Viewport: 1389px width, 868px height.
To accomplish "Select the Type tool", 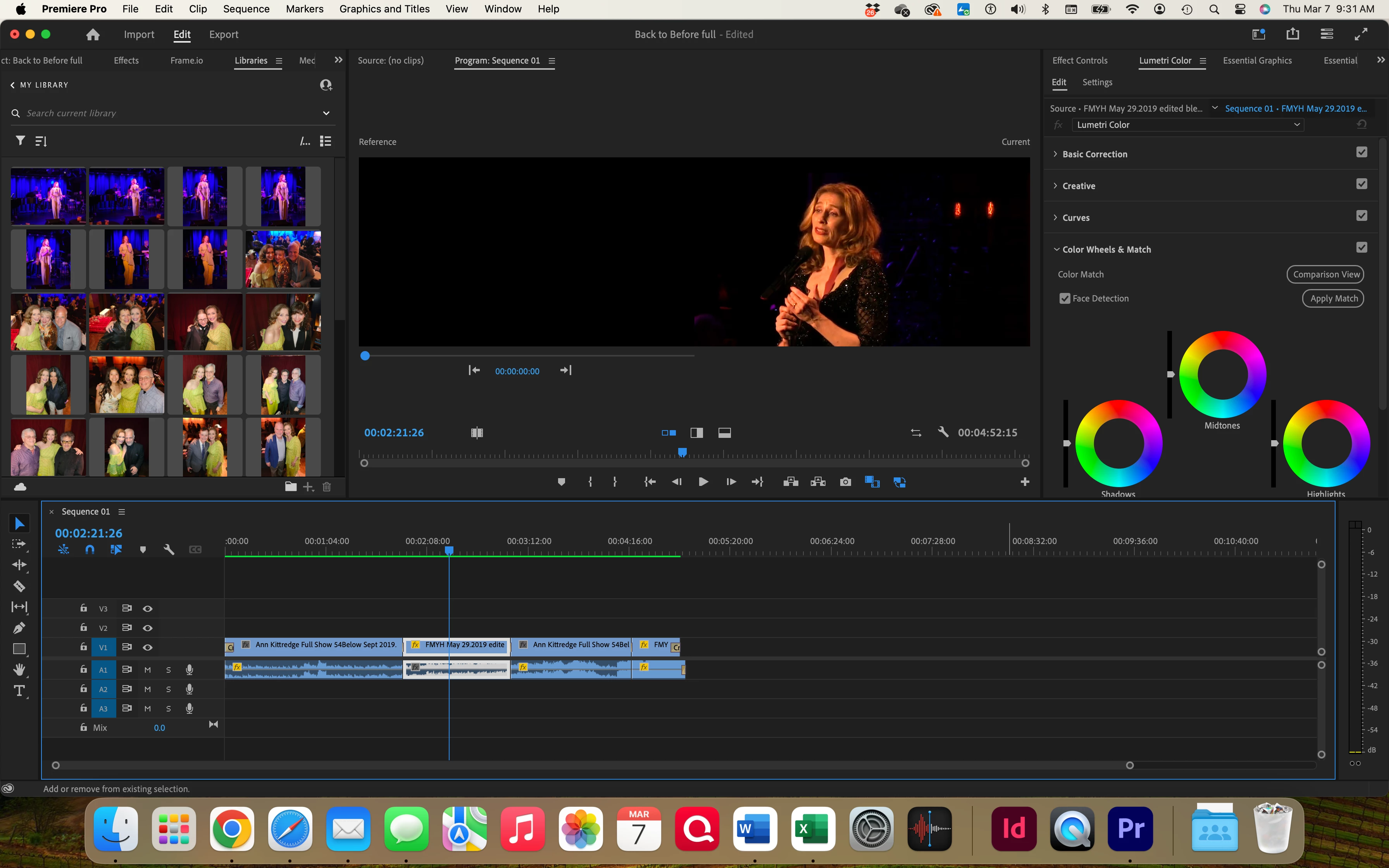I will point(19,691).
